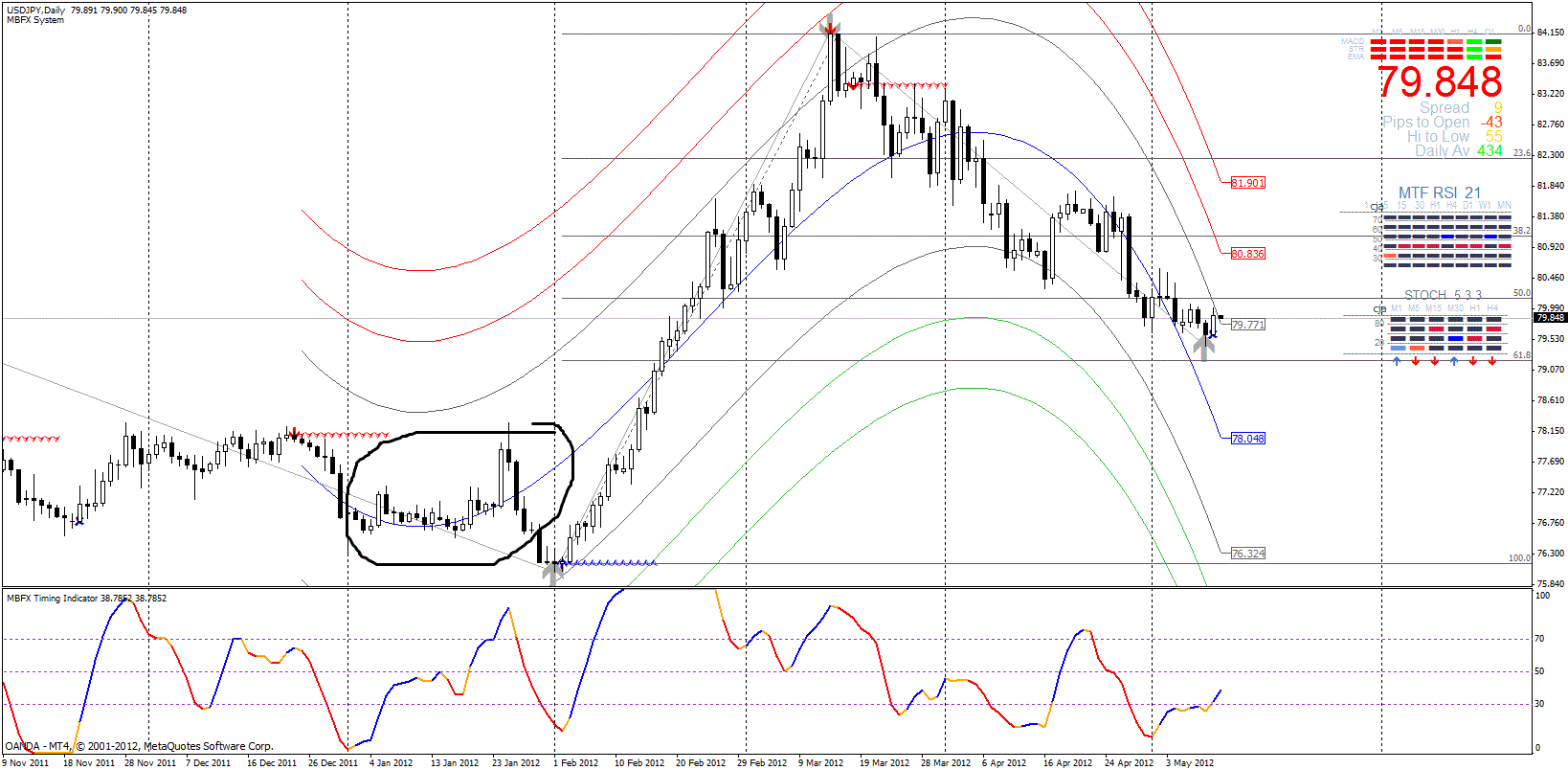Viewport: 1568px width, 770px height.
Task: Click the STOCH M30 blue up arrow
Action: click(1454, 361)
